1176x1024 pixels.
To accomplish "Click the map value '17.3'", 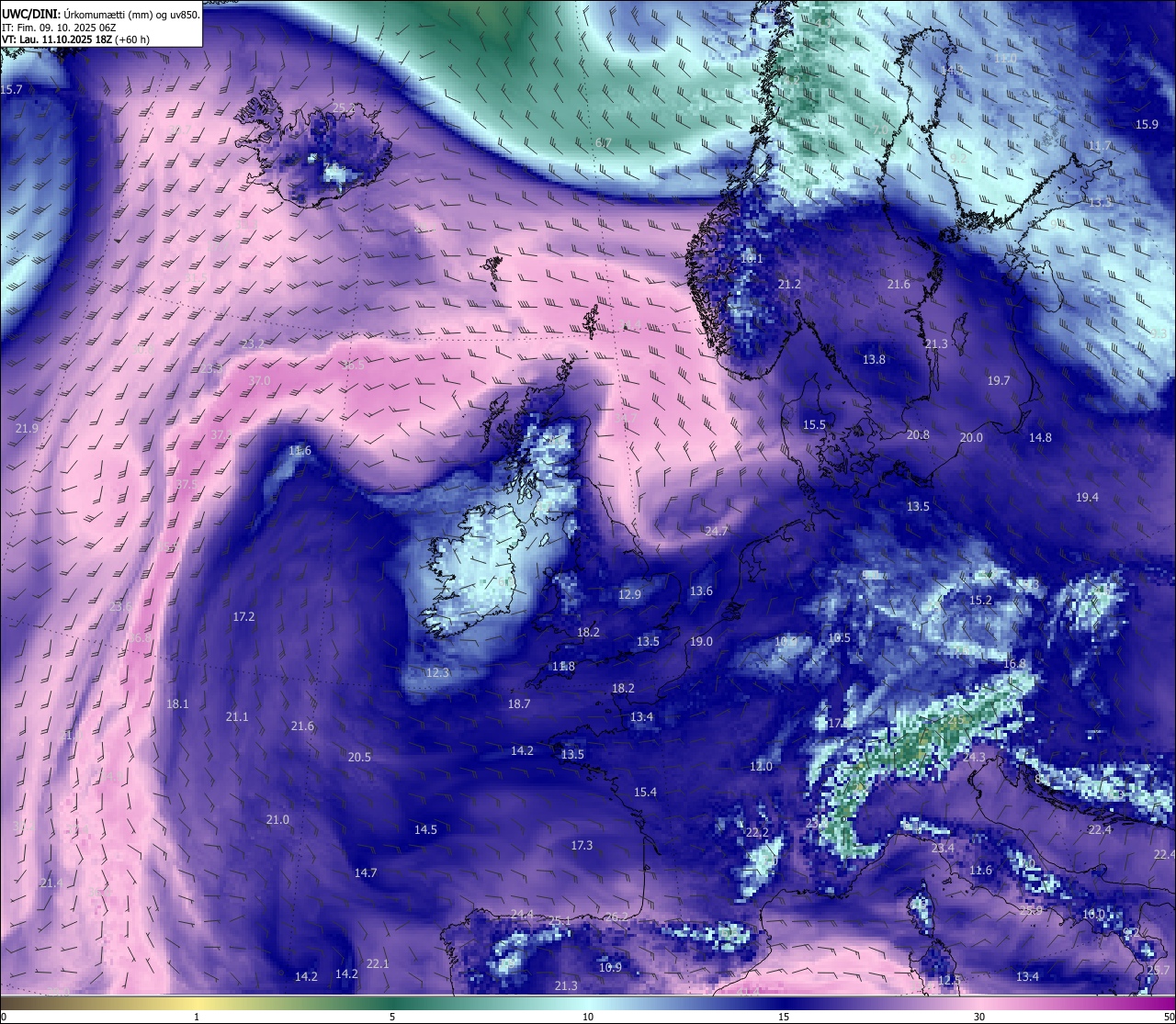I will pyautogui.click(x=582, y=846).
